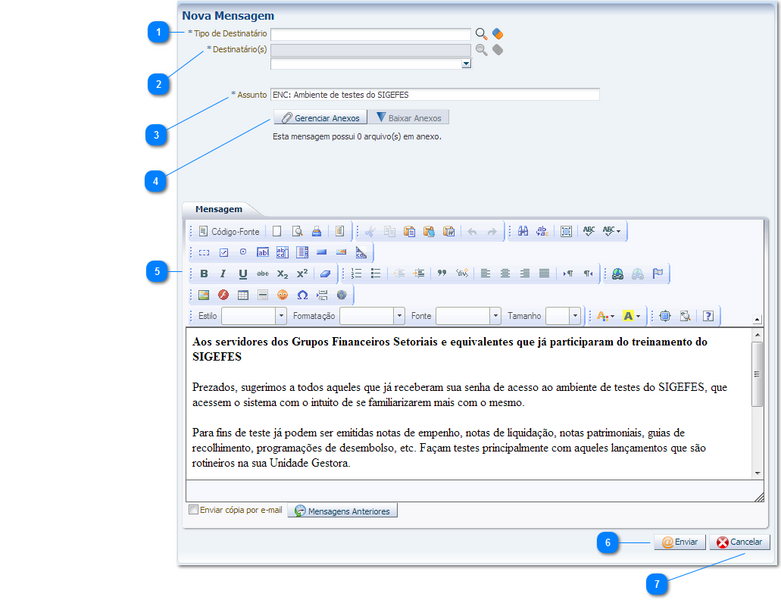The height and width of the screenshot is (600, 781).
Task: Click the editor help question mark icon
Action: (x=708, y=316)
